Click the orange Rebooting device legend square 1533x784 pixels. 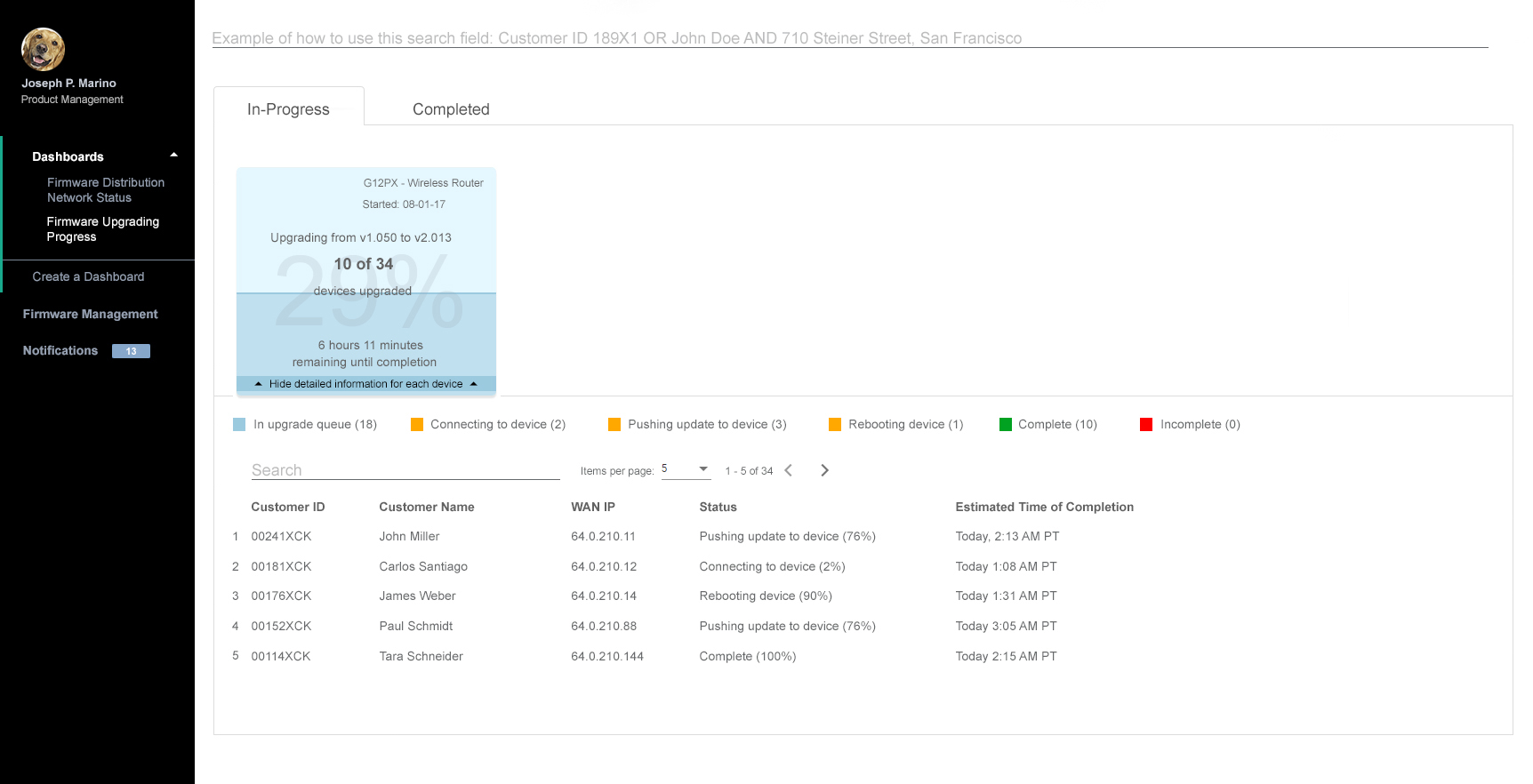pos(834,425)
